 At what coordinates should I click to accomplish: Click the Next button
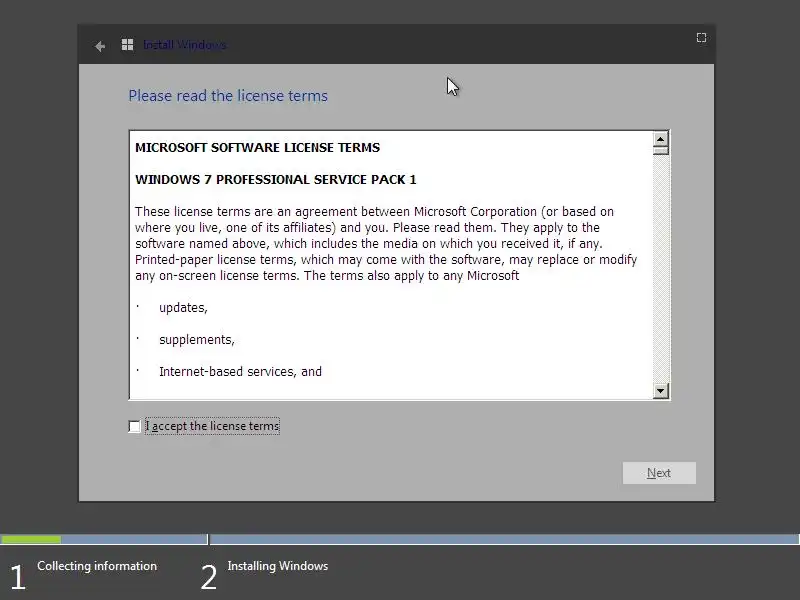coord(659,473)
